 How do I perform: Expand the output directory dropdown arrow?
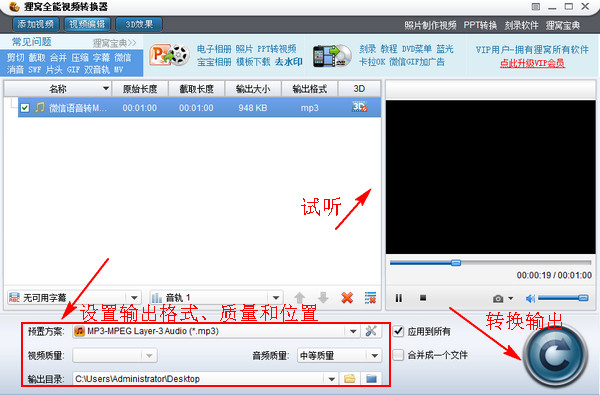tap(332, 379)
